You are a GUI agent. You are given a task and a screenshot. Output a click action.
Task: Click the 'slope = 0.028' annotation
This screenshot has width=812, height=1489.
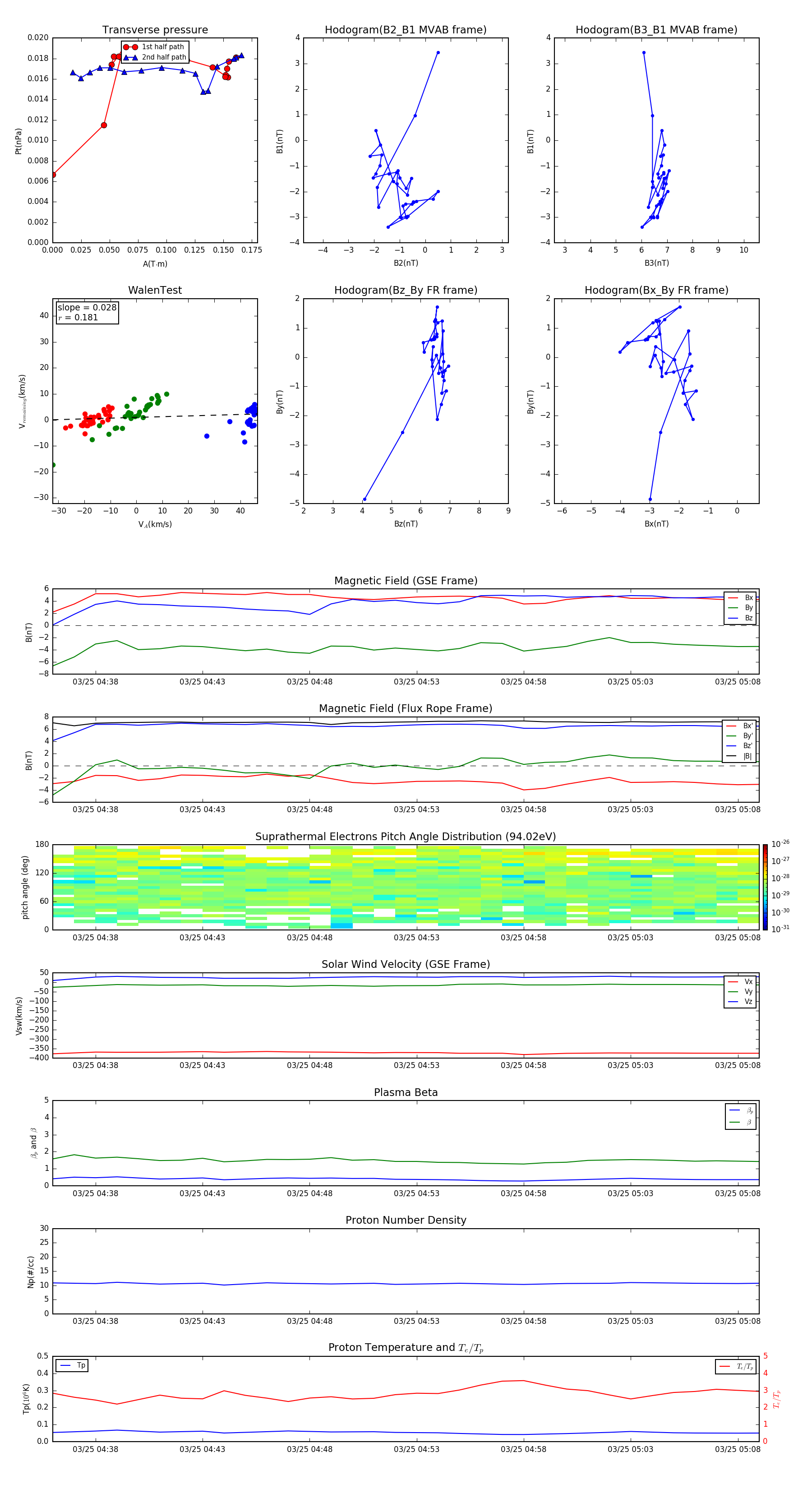point(87,308)
